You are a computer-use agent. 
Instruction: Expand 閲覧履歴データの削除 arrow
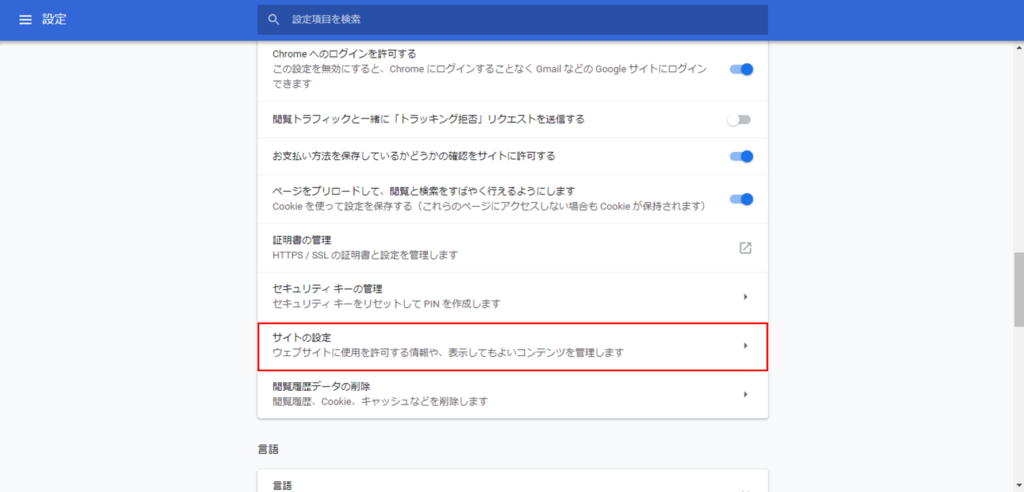tap(745, 395)
